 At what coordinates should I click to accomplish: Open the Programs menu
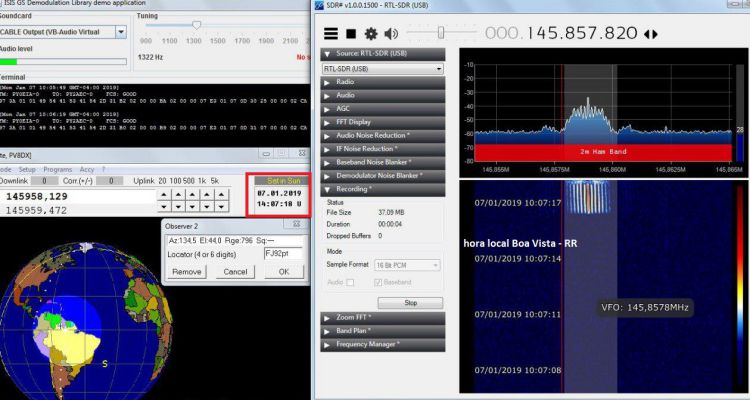point(57,169)
